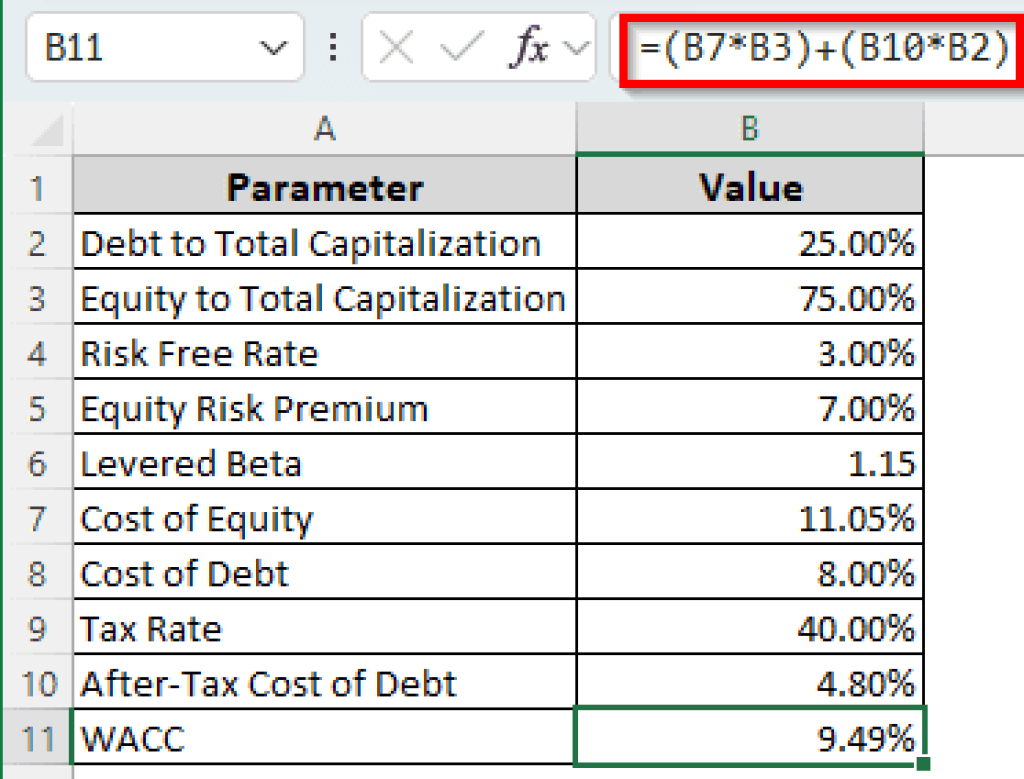
Task: Select the 25.00% Debt to Capitalization value
Action: pyautogui.click(x=748, y=242)
